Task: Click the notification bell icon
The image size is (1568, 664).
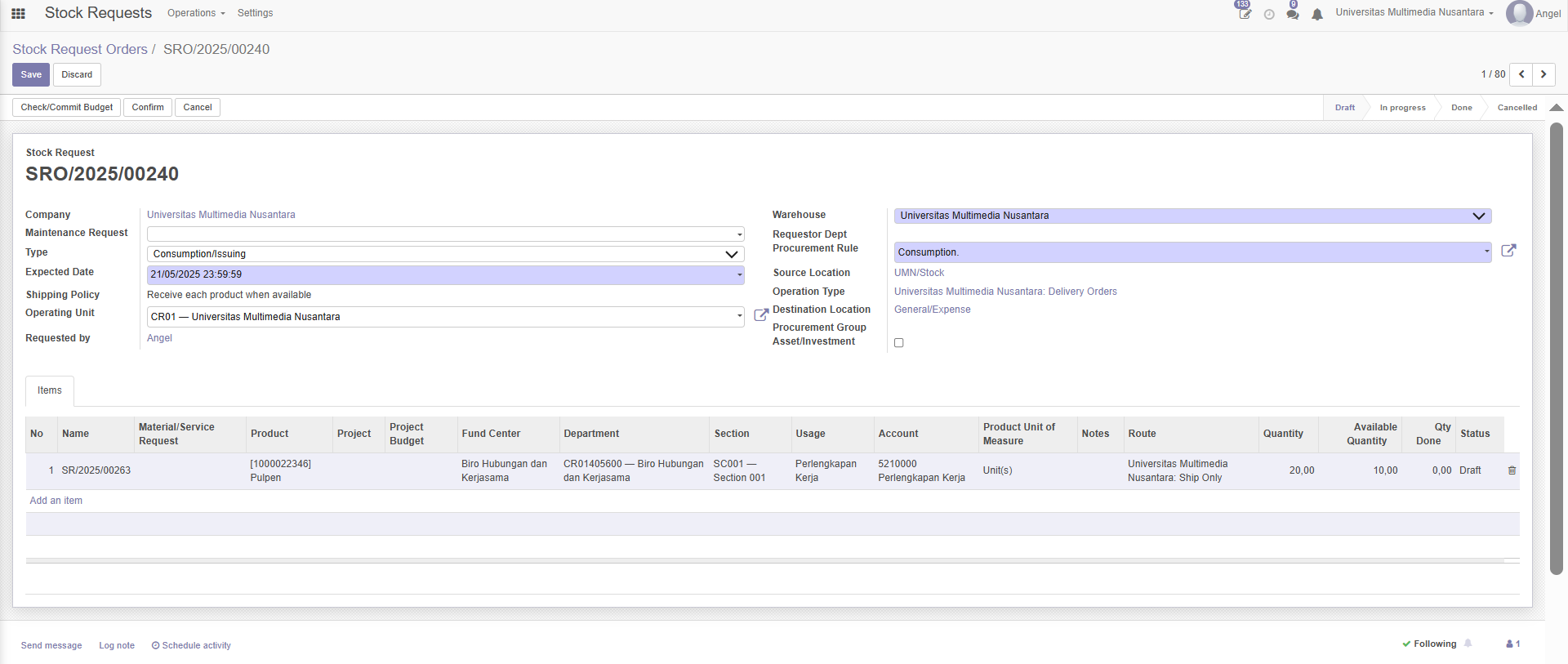Action: tap(1317, 15)
